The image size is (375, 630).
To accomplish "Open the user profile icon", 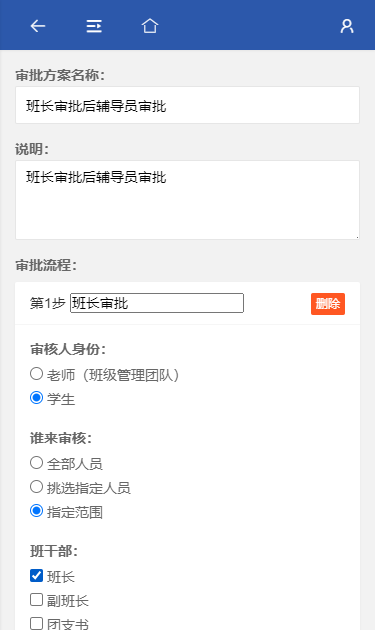I will tap(347, 26).
